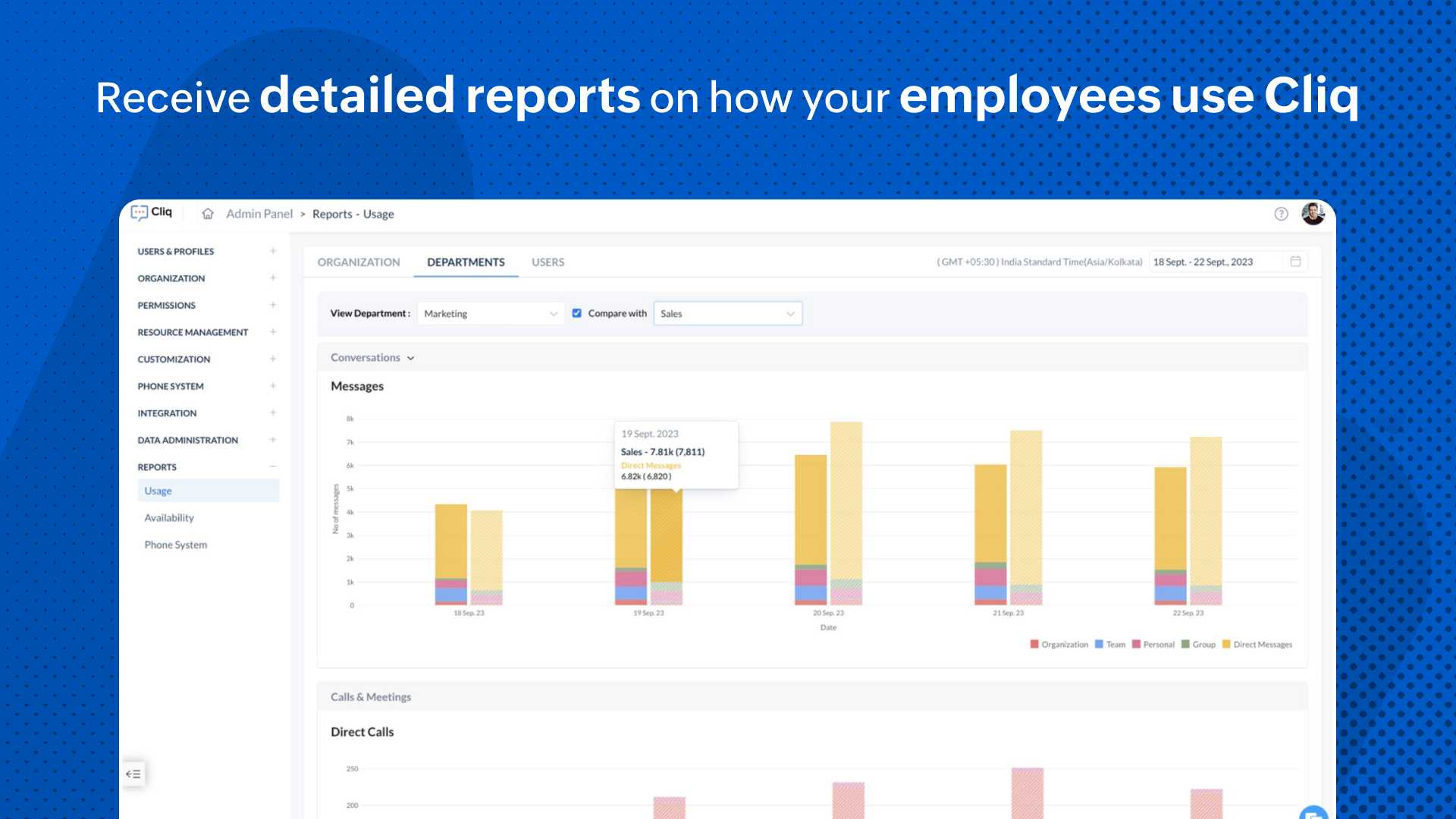Go to Admin Panel home icon
Screen dimensions: 1456x819
(x=208, y=214)
